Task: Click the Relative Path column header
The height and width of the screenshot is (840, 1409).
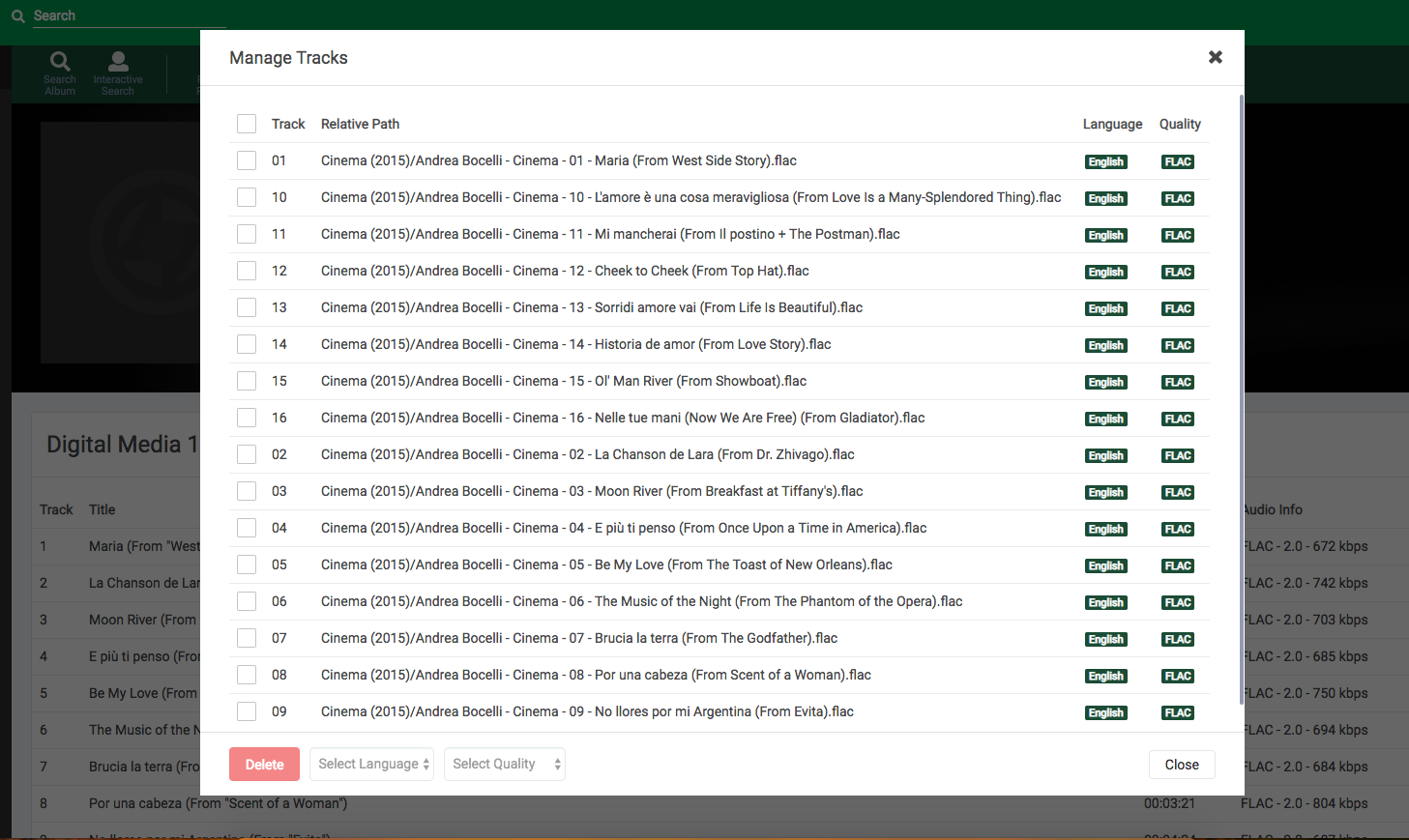Action: [360, 124]
